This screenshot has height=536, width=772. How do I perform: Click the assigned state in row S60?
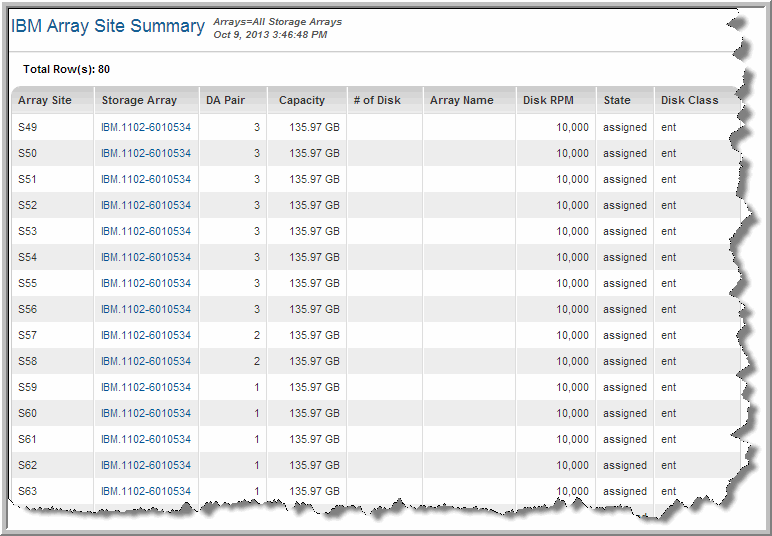625,414
